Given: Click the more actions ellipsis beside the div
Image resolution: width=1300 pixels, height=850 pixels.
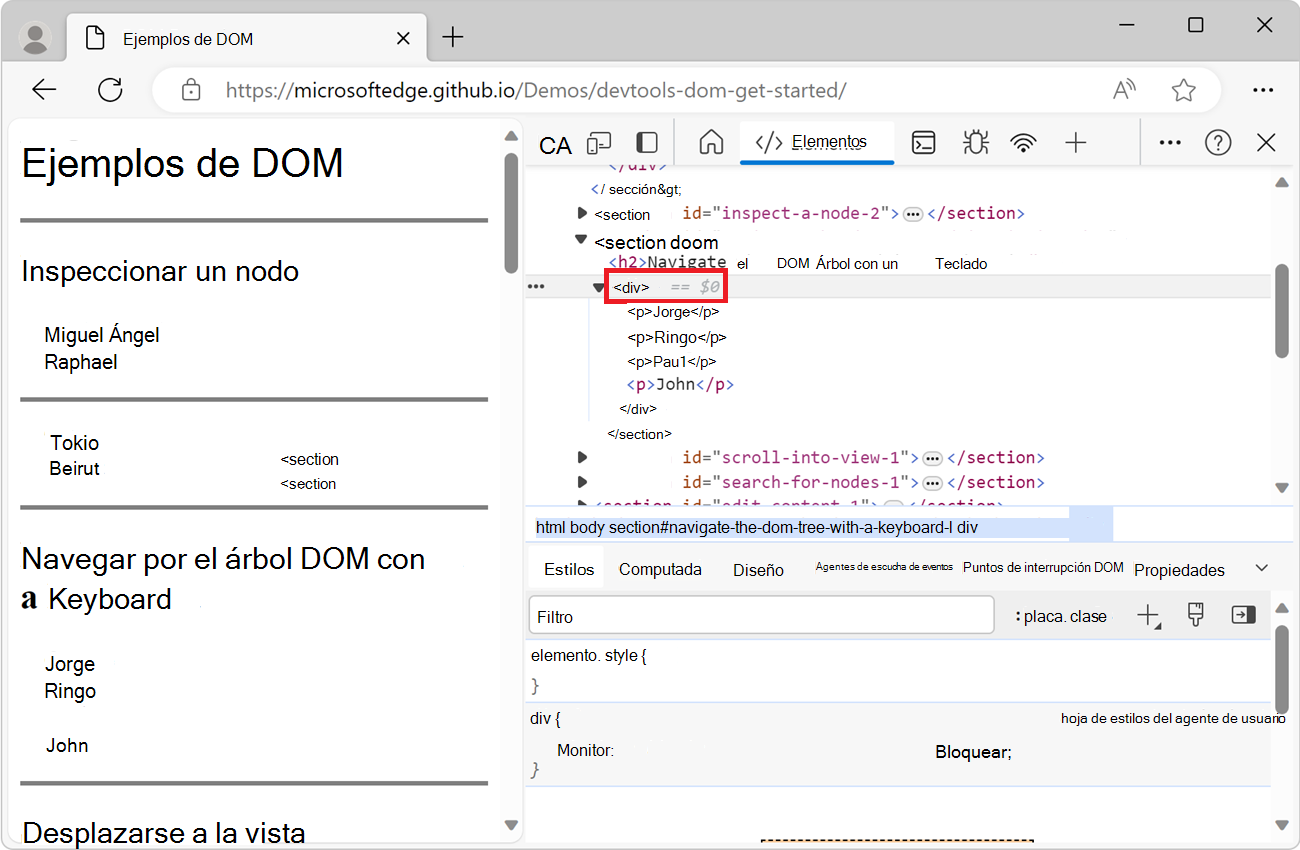Looking at the screenshot, I should tap(536, 286).
